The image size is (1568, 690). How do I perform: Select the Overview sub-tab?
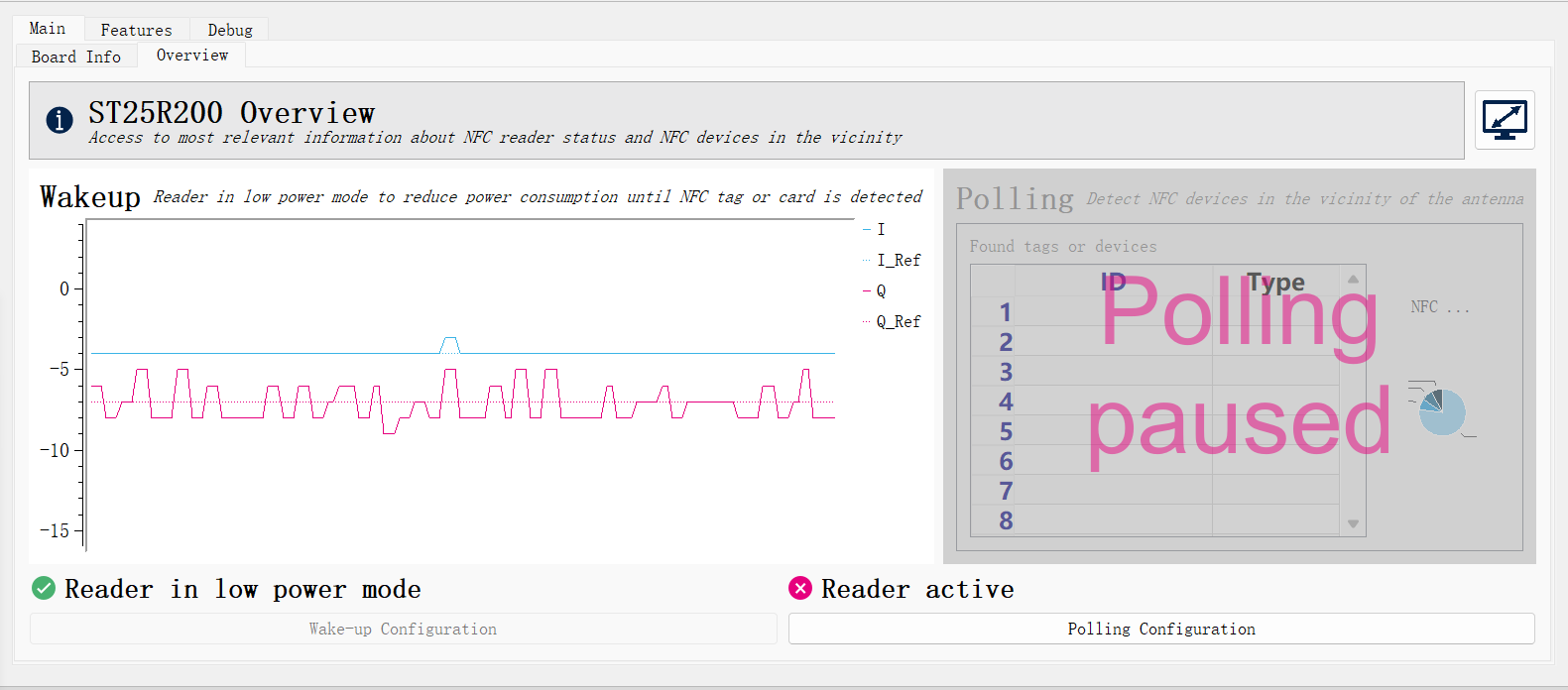click(x=192, y=56)
